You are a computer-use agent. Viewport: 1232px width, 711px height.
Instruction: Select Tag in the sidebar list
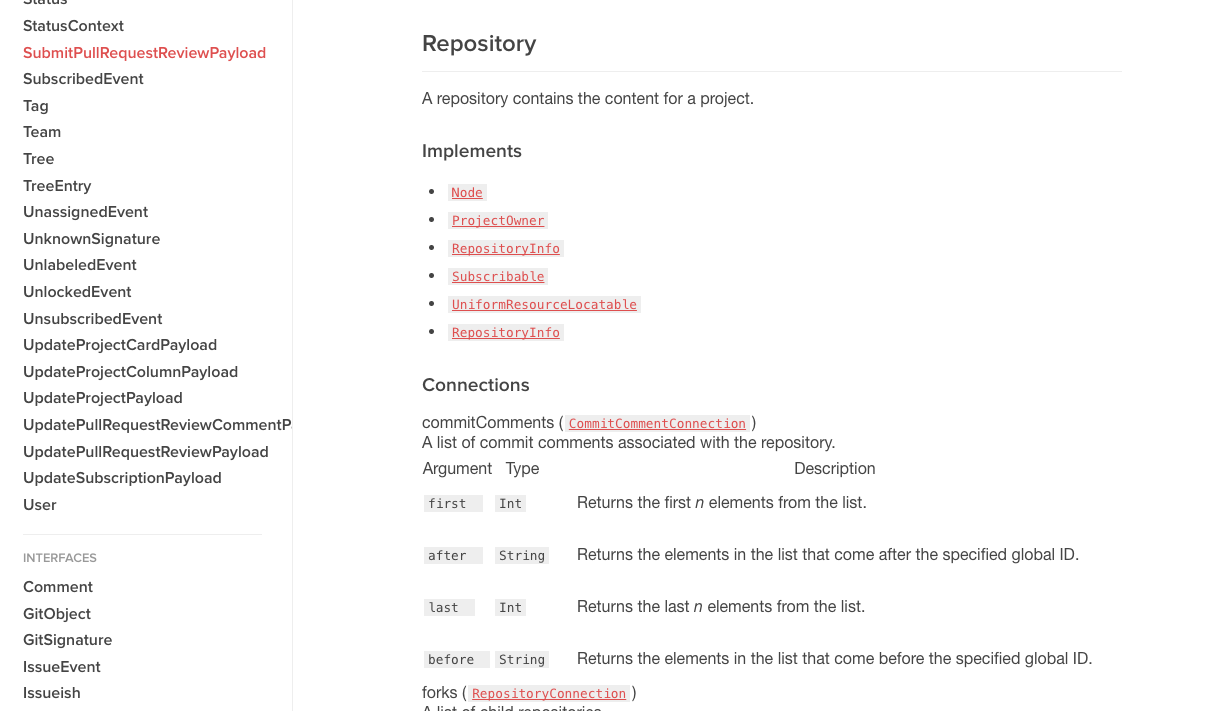click(36, 106)
